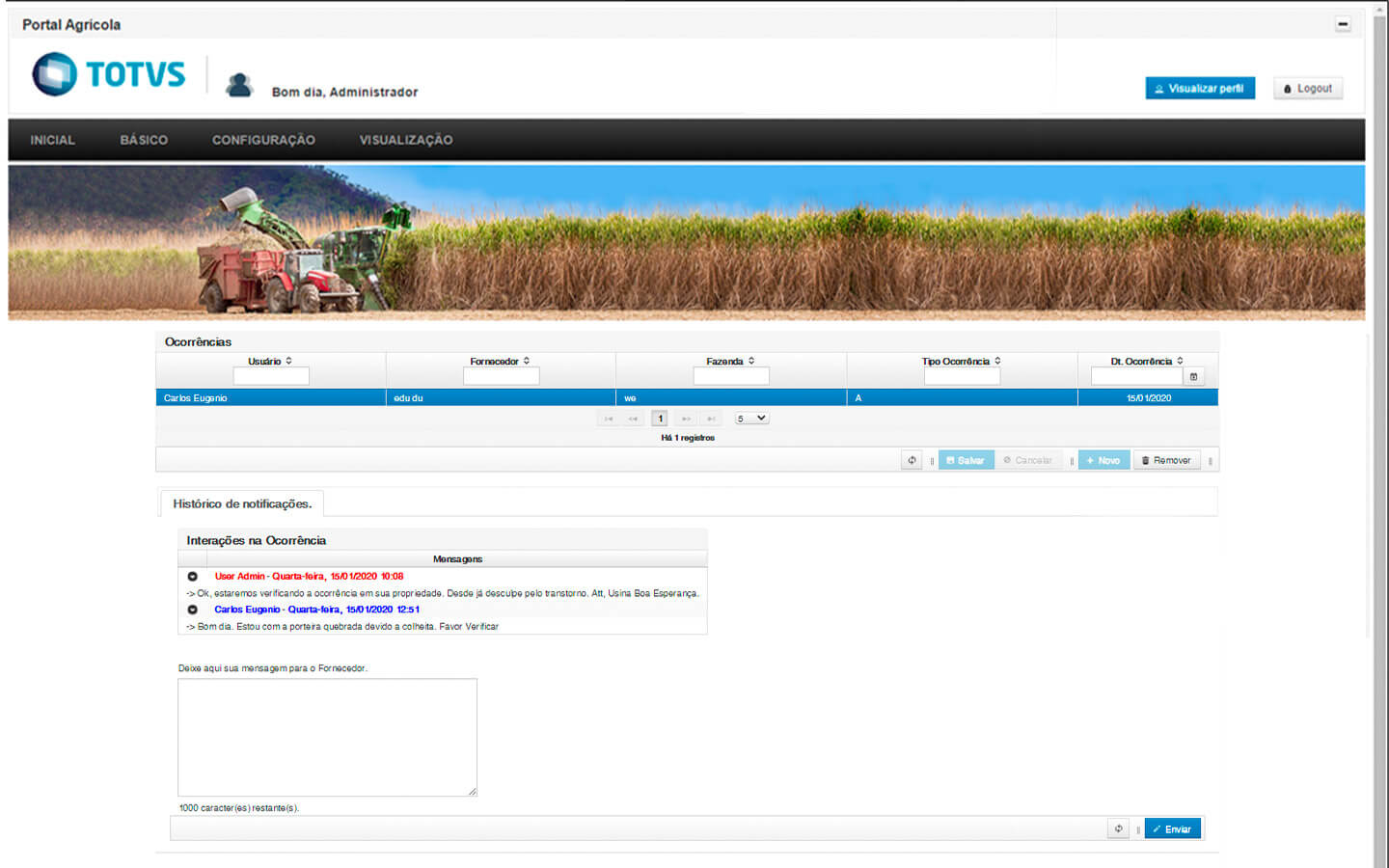Sort the table by the Usuário column
The image size is (1389, 868).
270,361
